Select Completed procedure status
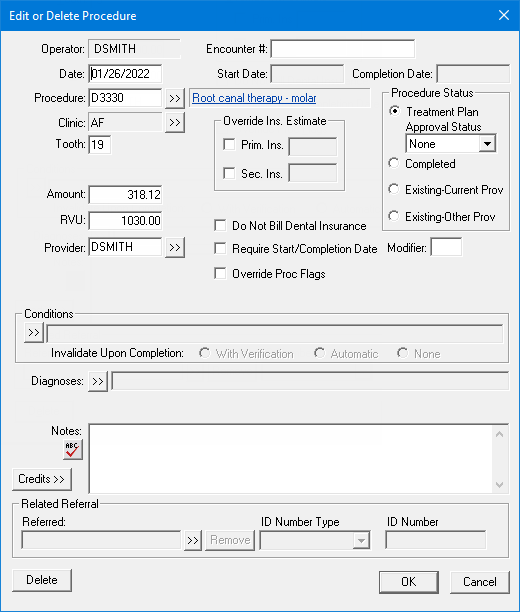The width and height of the screenshot is (520, 612). pos(394,163)
